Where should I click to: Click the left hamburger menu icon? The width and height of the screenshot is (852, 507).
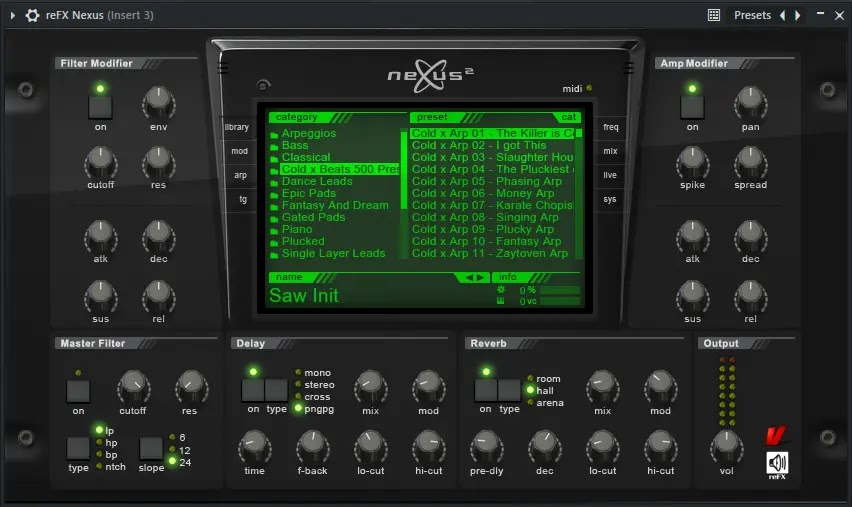pos(222,68)
